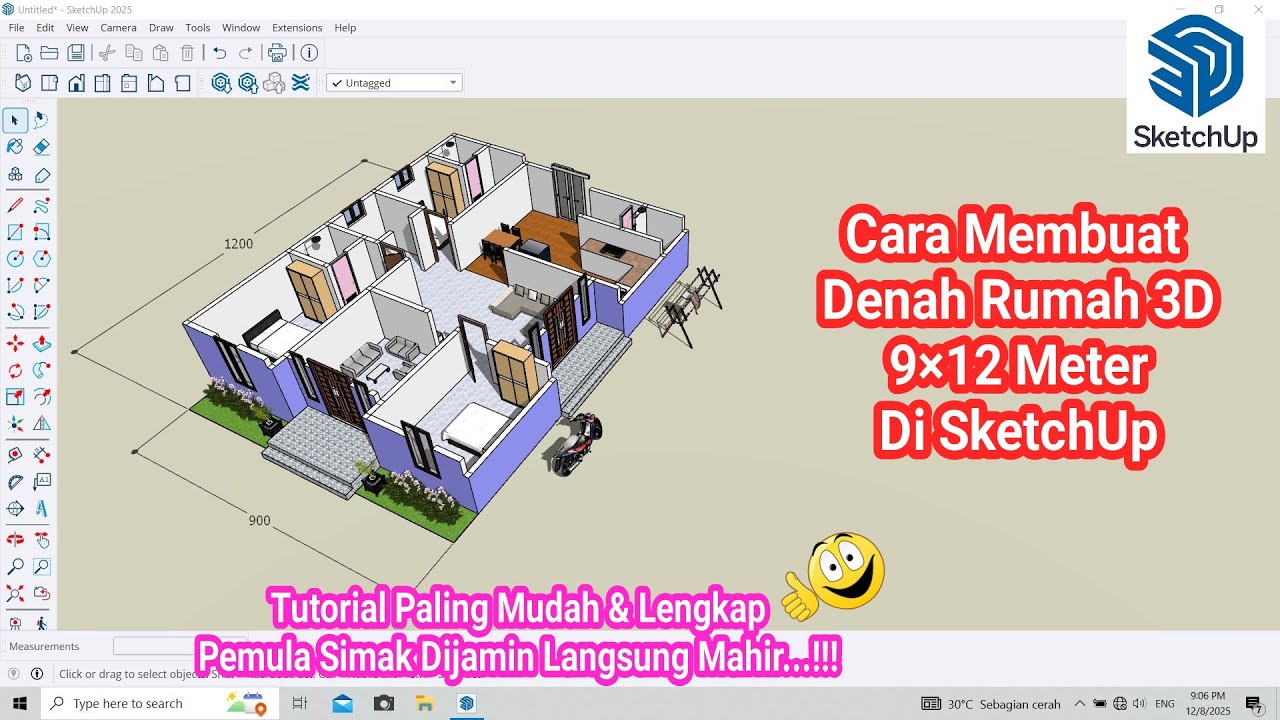Click the Measurements input box
Screen dimensions: 1280x720
click(180, 646)
